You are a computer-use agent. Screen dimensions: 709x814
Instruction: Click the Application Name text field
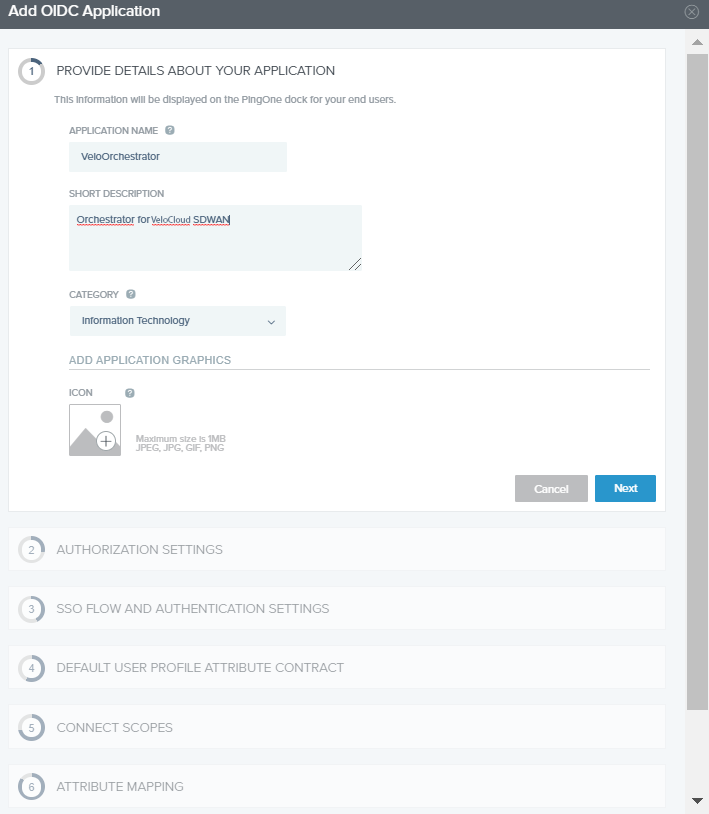(x=178, y=157)
